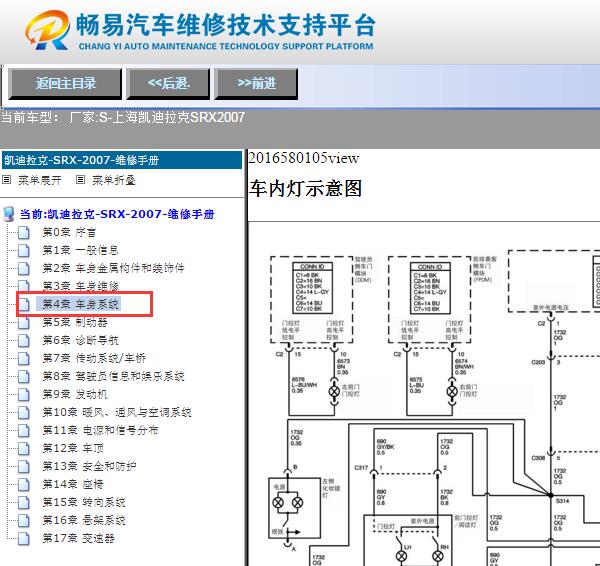Open 第7章 传动系统/车桥 chapter

[94, 358]
